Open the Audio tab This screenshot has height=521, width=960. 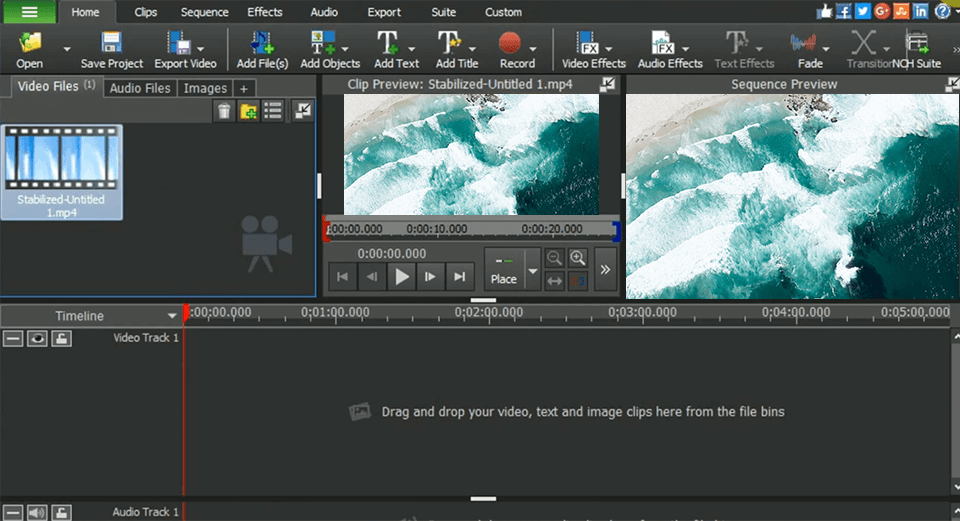point(324,12)
